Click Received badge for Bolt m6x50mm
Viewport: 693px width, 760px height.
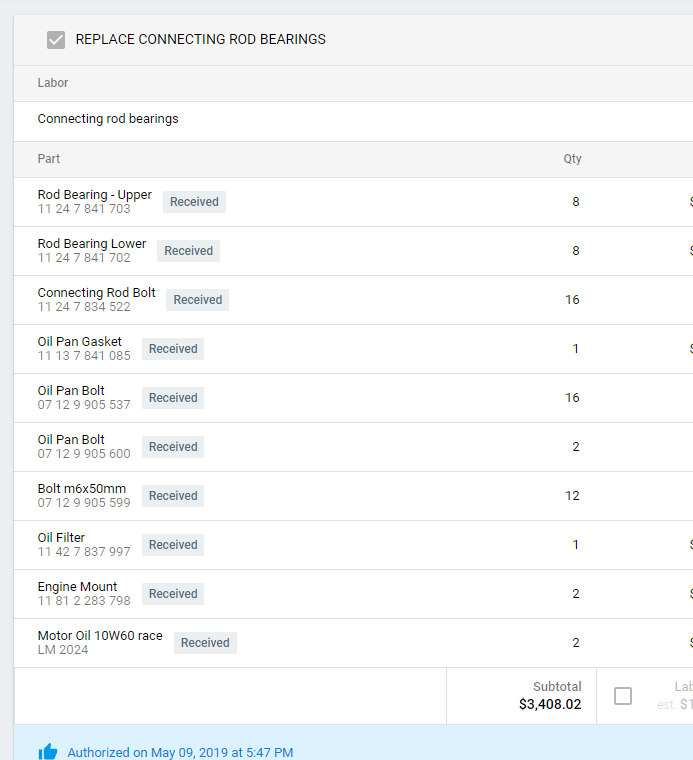tap(173, 496)
